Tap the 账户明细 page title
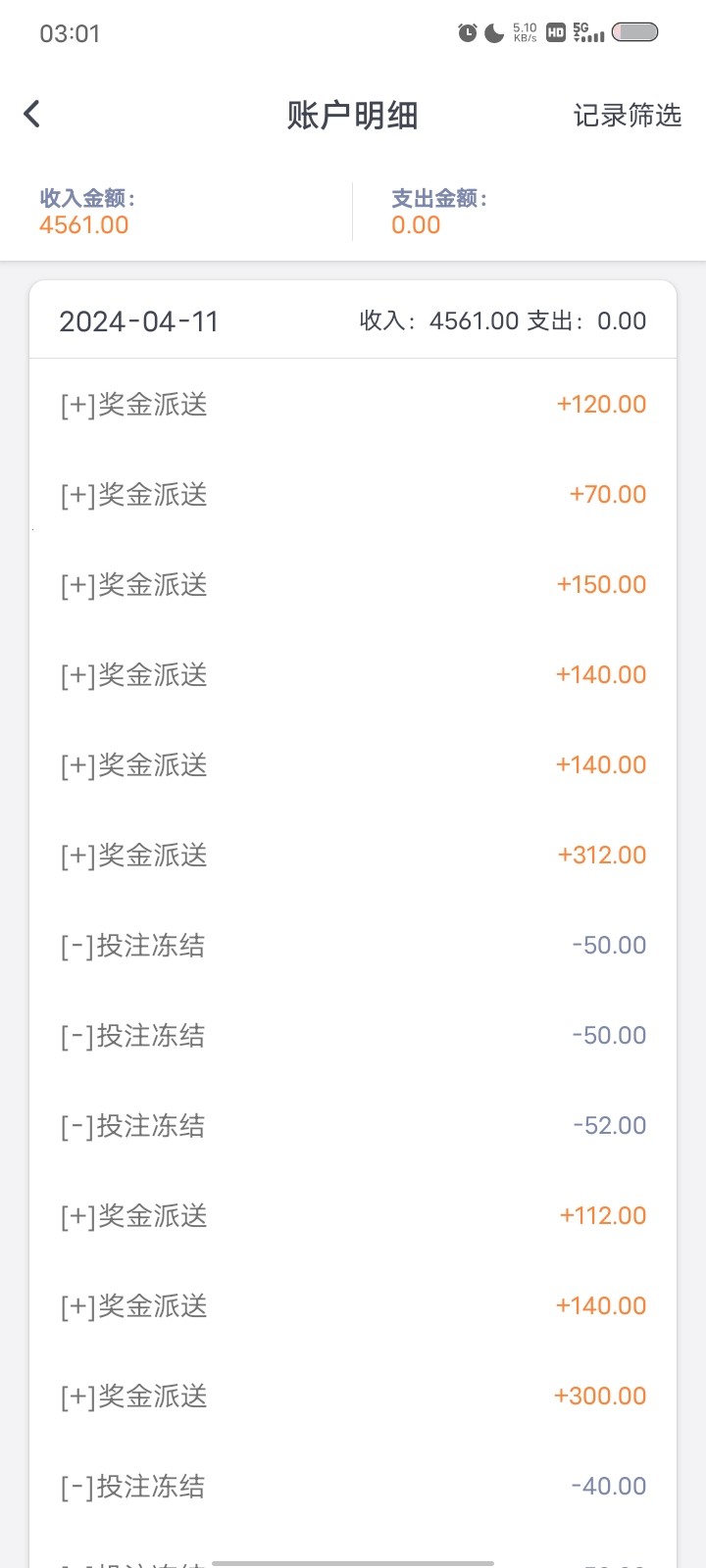 pyautogui.click(x=352, y=116)
